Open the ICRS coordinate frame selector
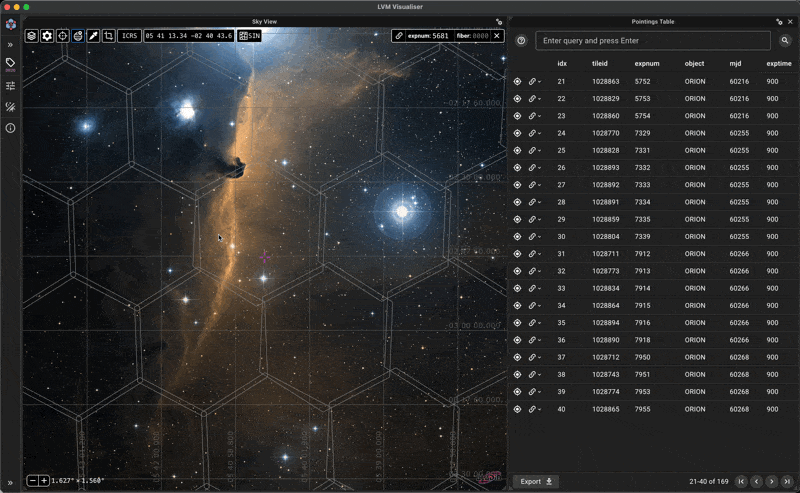Screen dimensions: 800x493 129,36
